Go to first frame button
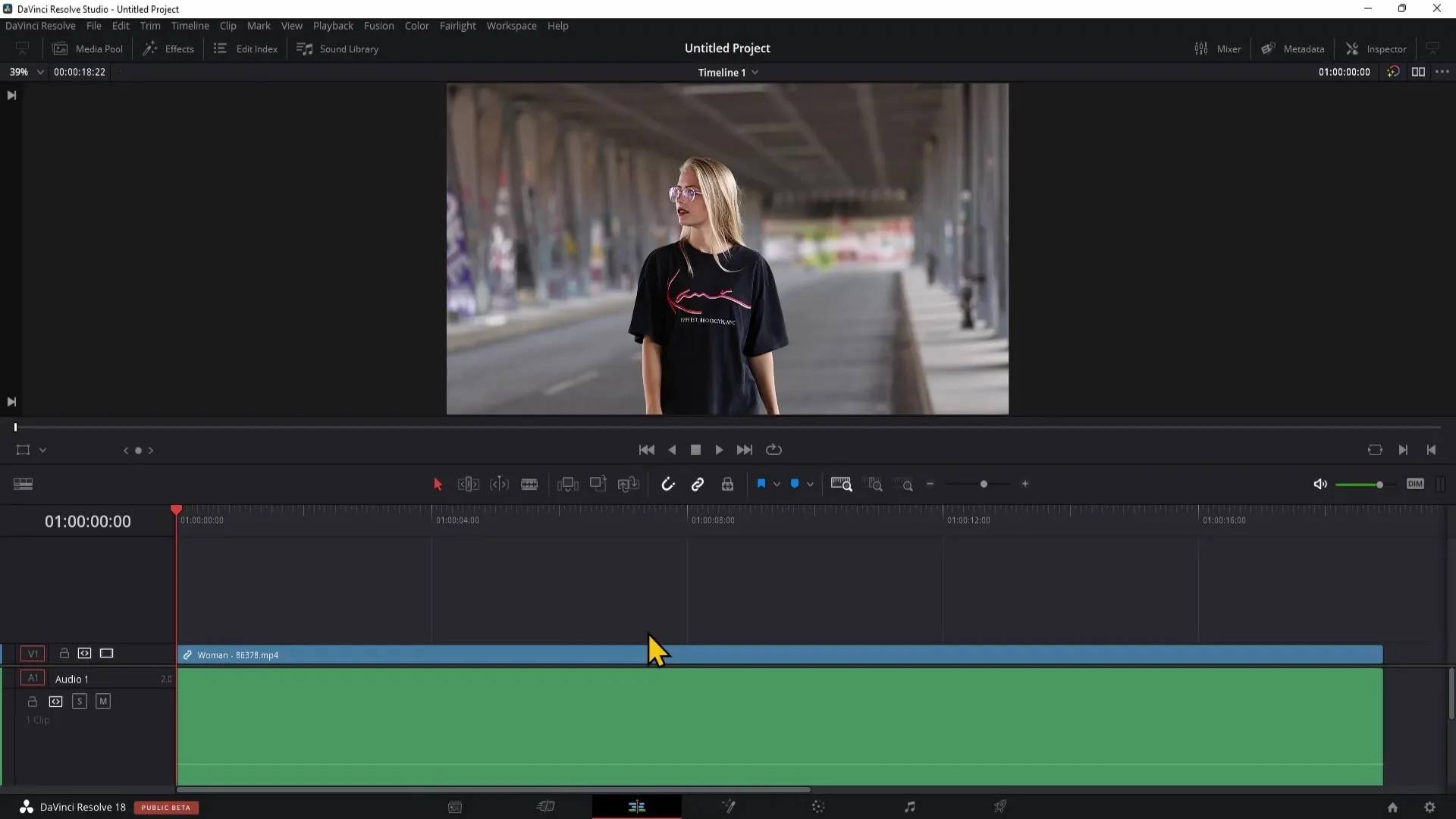 coord(646,450)
